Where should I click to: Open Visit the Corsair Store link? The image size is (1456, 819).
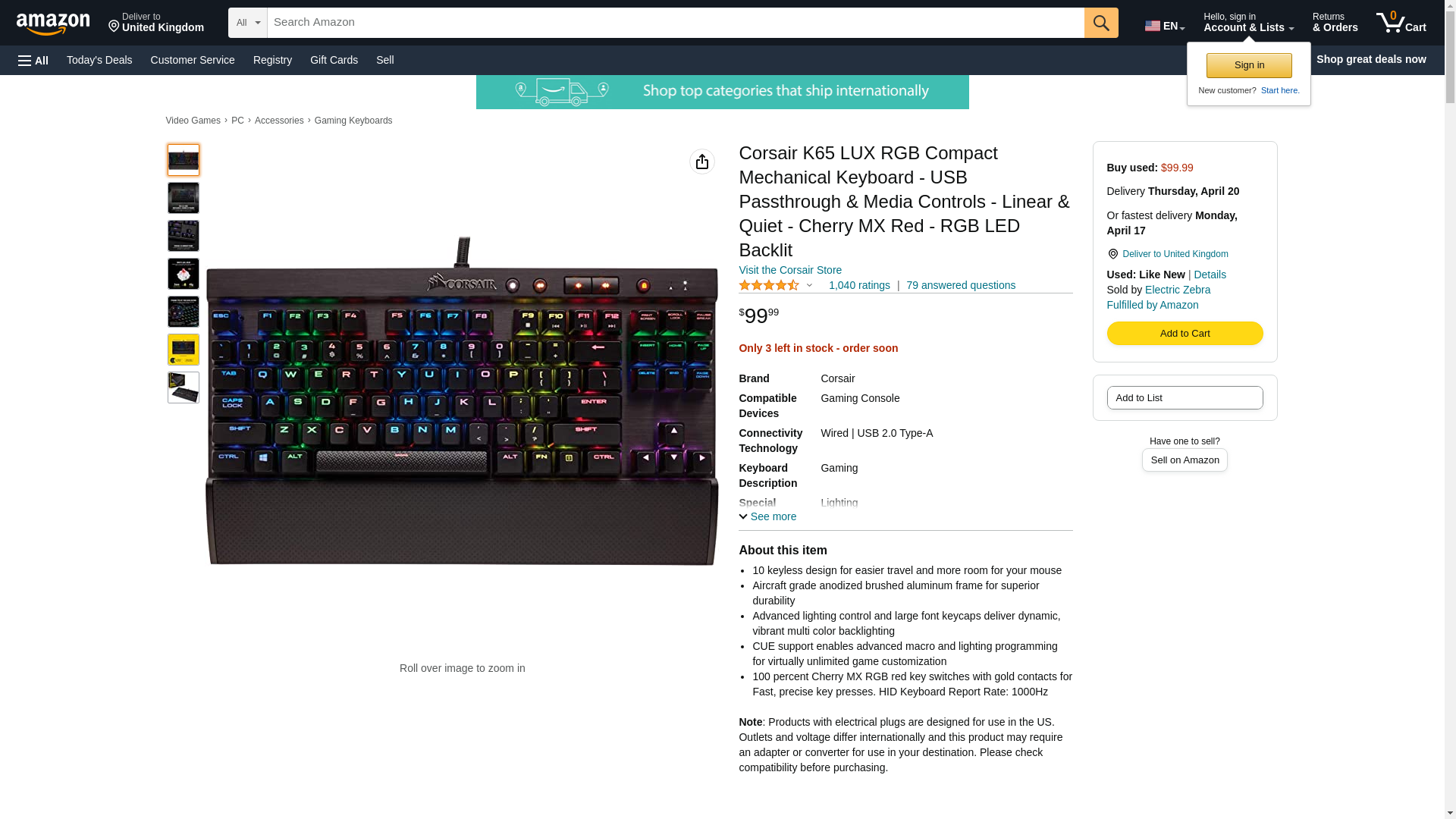tap(790, 270)
